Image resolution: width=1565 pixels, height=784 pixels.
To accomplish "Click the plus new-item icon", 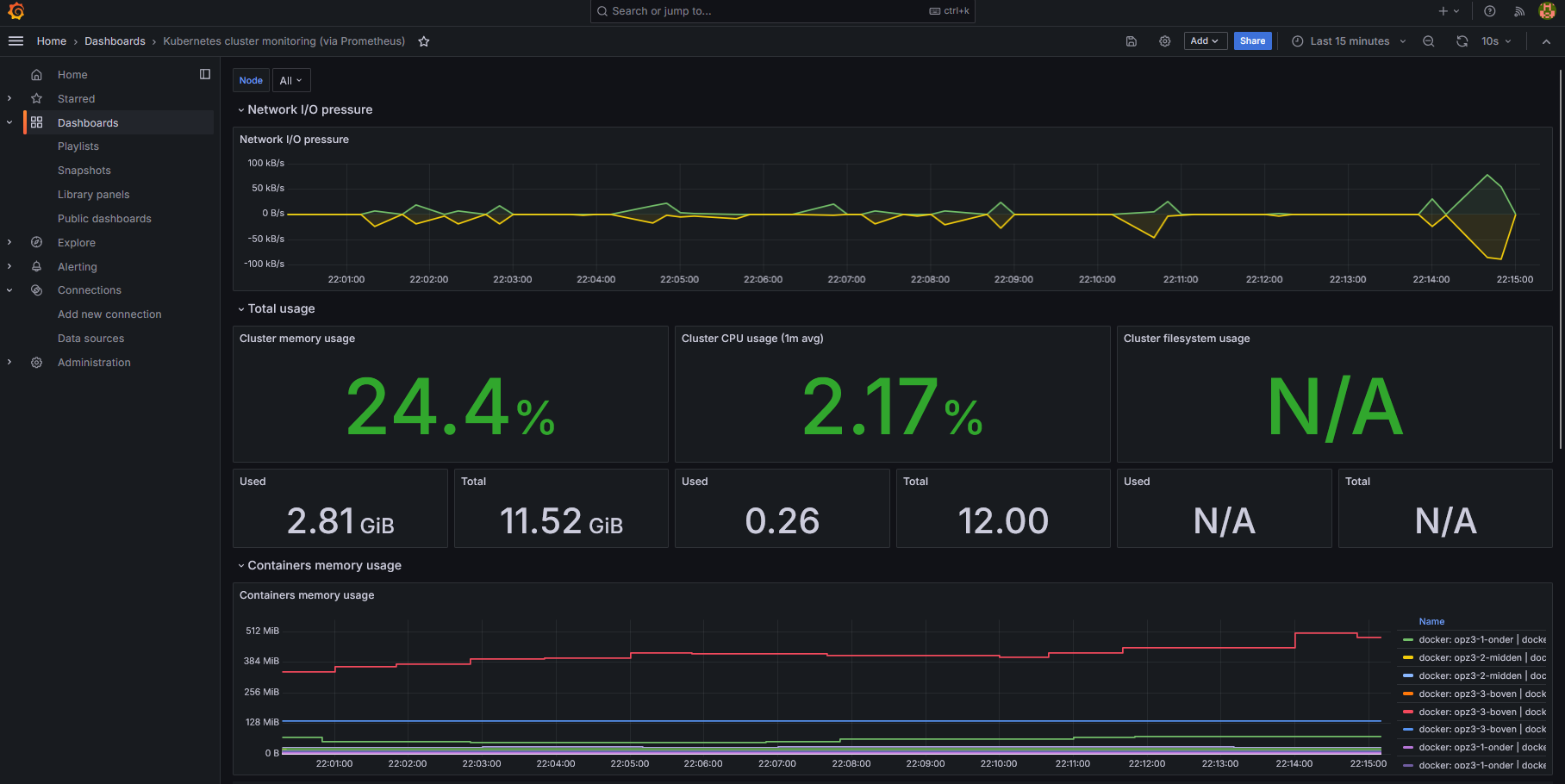I will (1443, 11).
